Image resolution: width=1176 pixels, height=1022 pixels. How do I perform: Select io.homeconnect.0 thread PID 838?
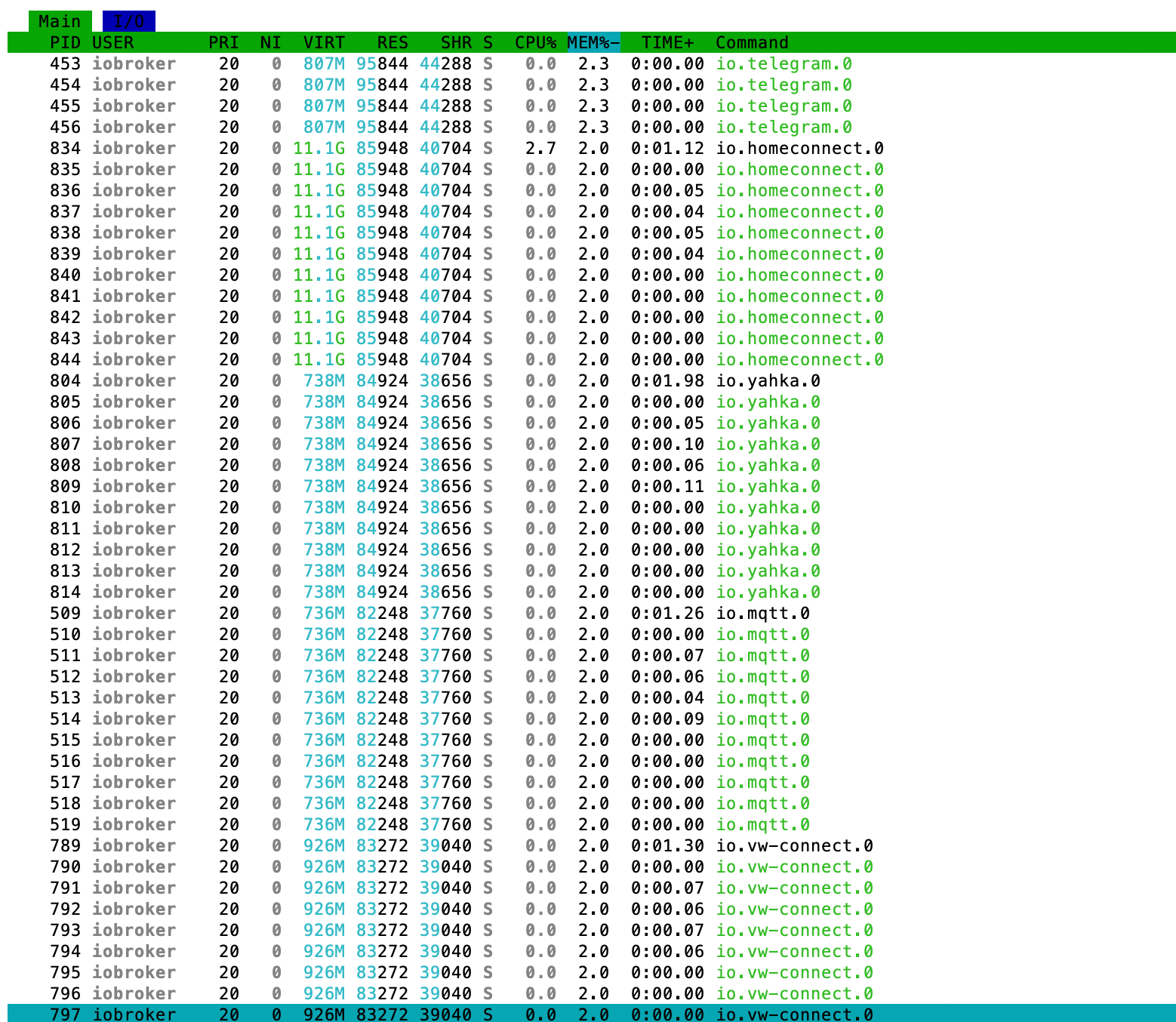coord(592,232)
